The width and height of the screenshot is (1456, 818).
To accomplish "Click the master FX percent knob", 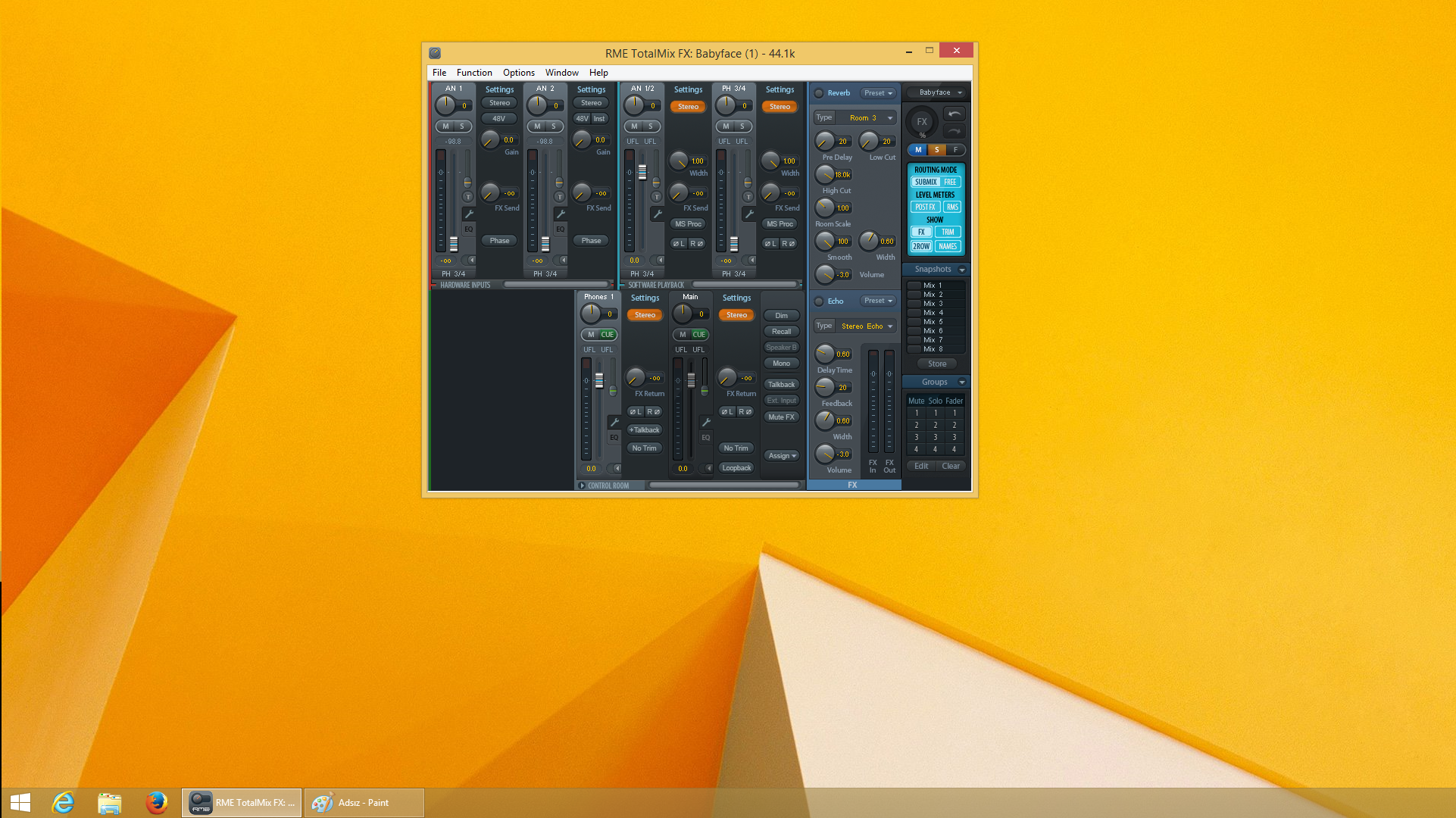I will [x=922, y=121].
